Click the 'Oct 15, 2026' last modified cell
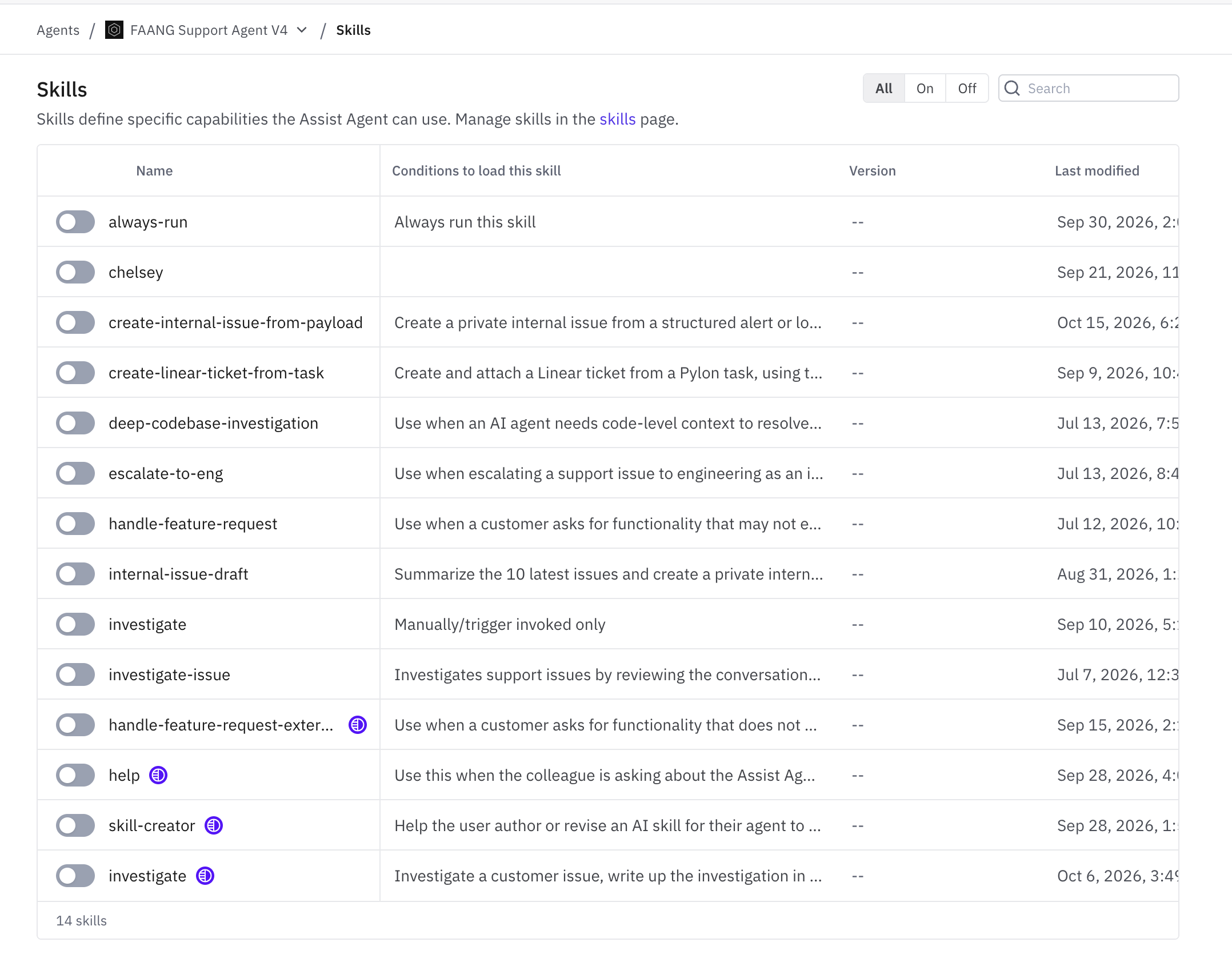The width and height of the screenshot is (1232, 966). click(1117, 322)
